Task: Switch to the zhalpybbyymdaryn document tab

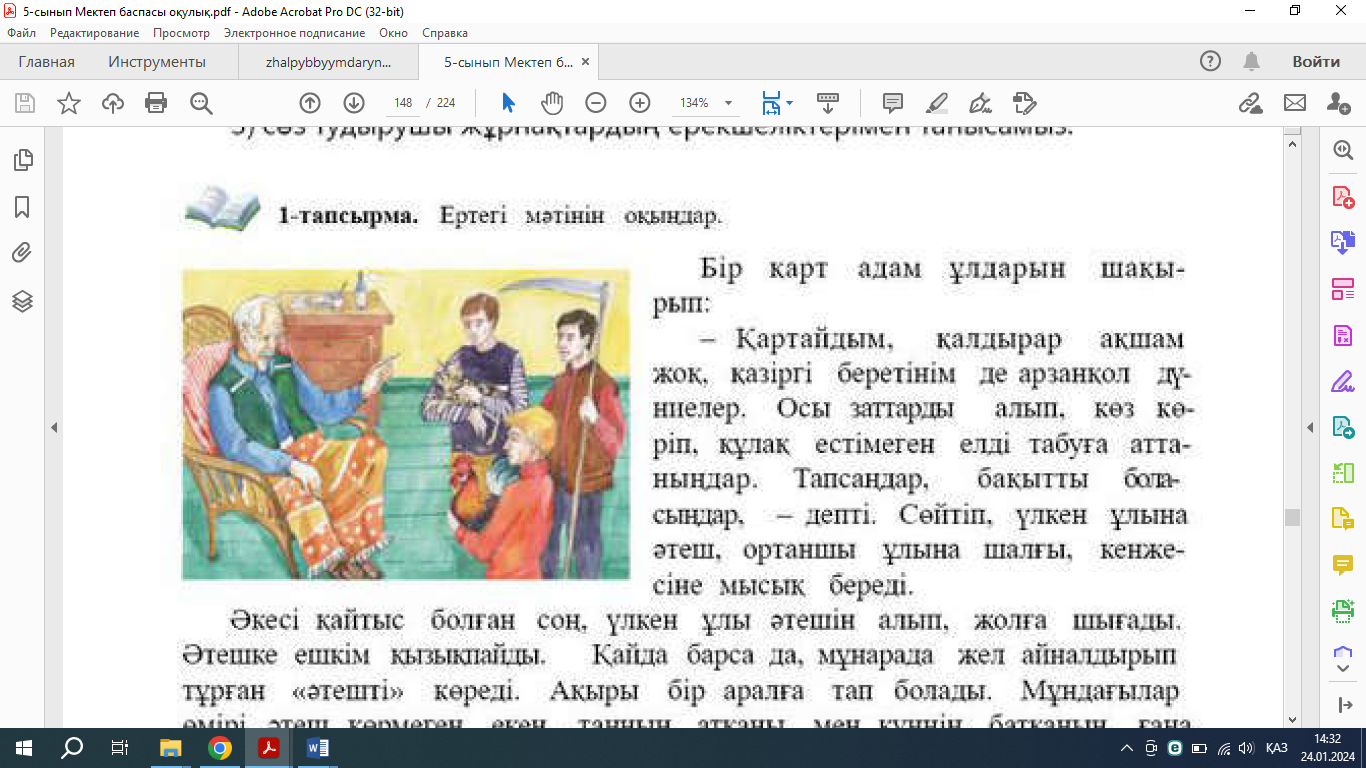Action: pyautogui.click(x=329, y=62)
